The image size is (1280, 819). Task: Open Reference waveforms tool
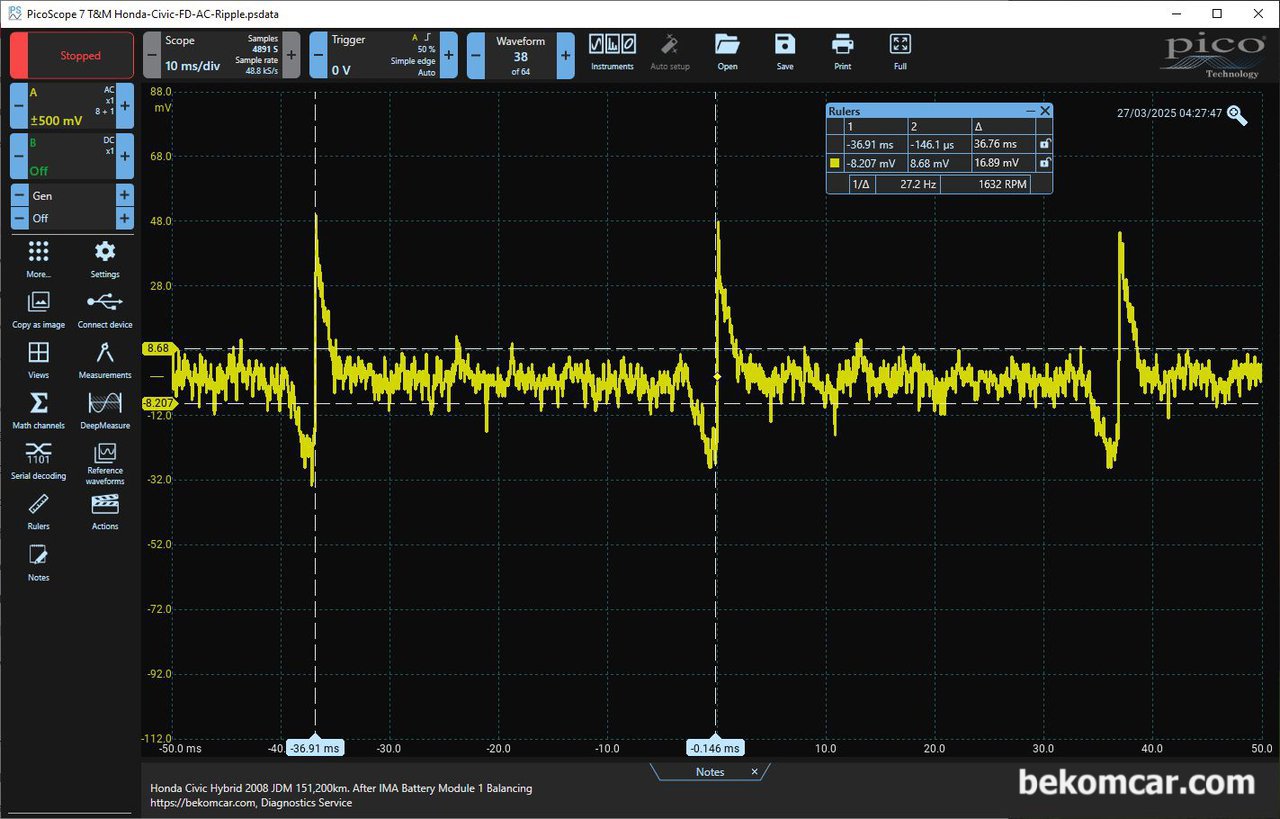(x=105, y=462)
